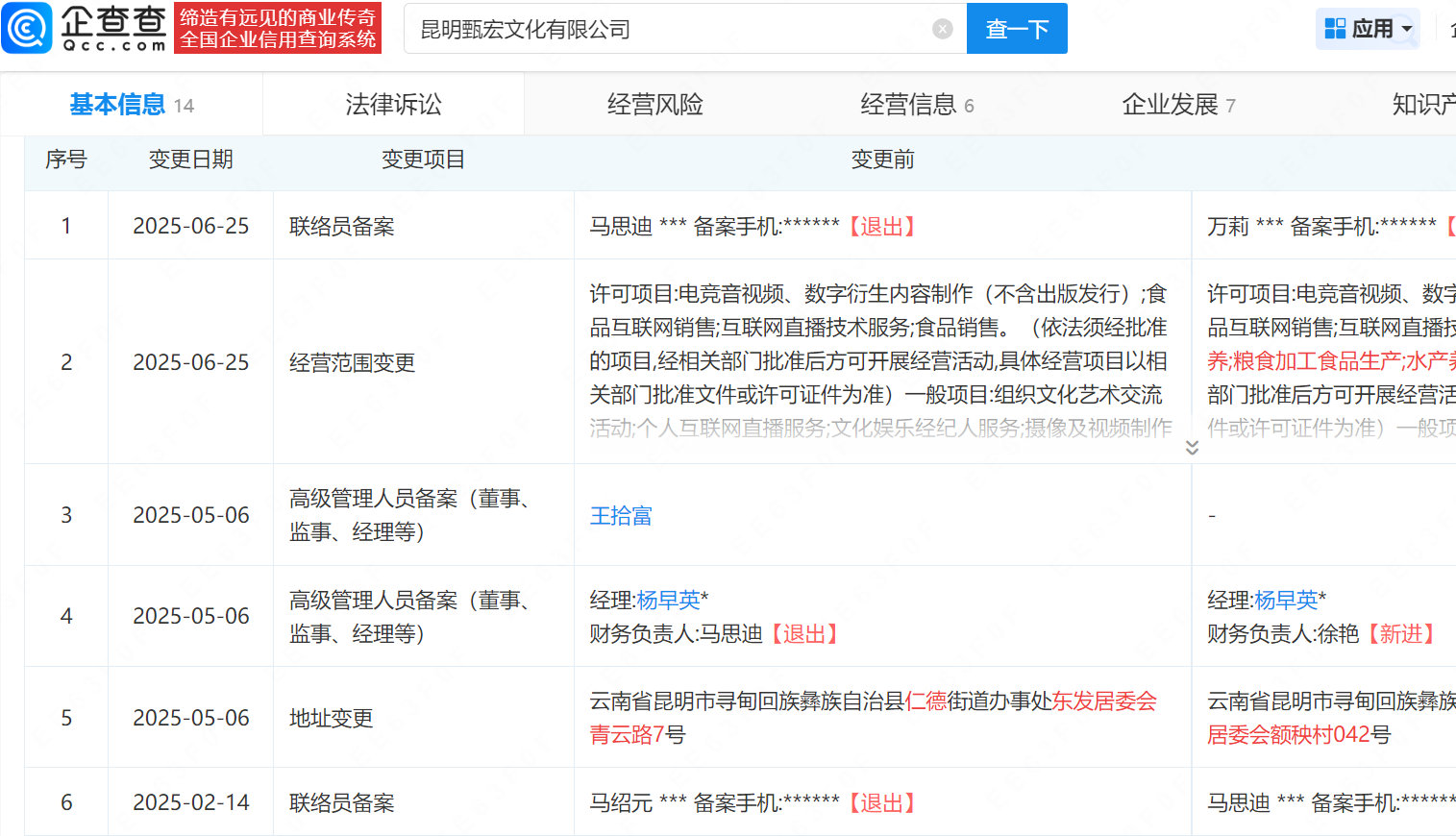The height and width of the screenshot is (836, 1456).
Task: Click the Qcc logo icon
Action: (27, 28)
